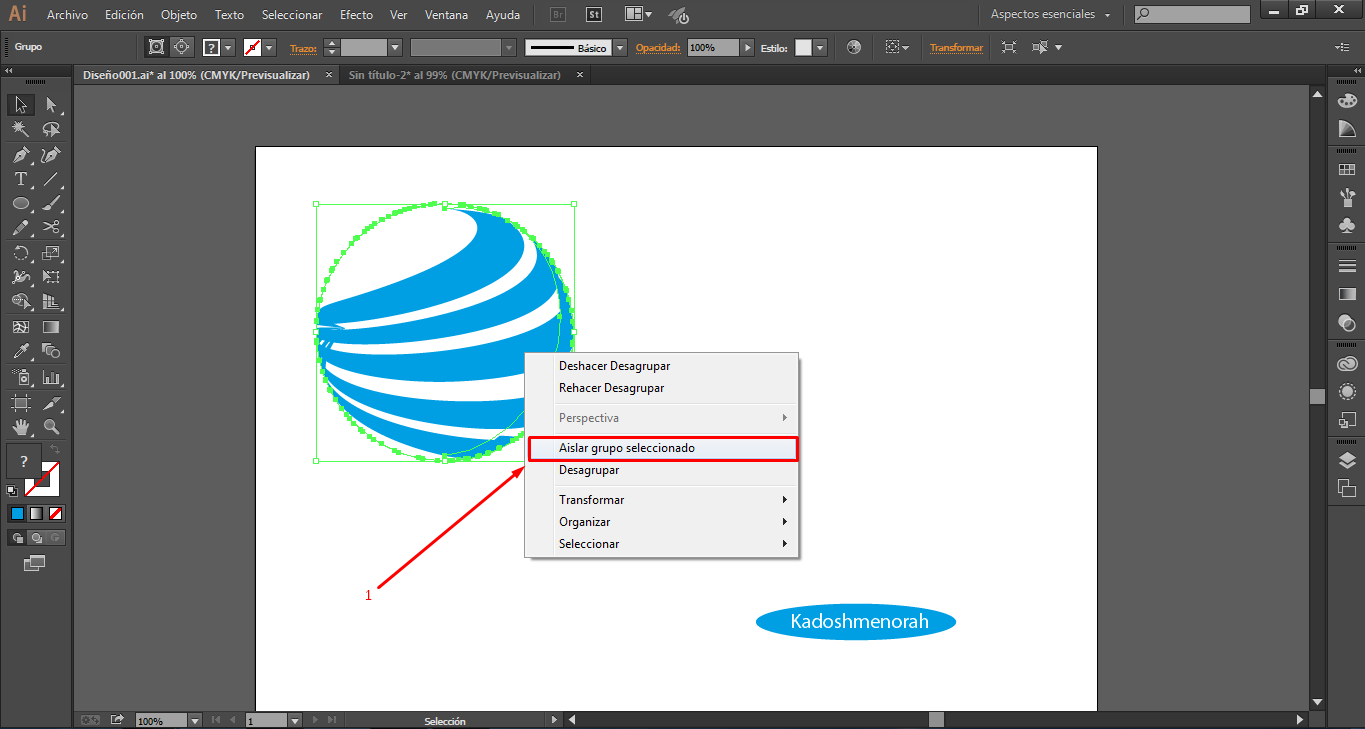
Task: Open the Brushes panel icon
Action: [1347, 197]
